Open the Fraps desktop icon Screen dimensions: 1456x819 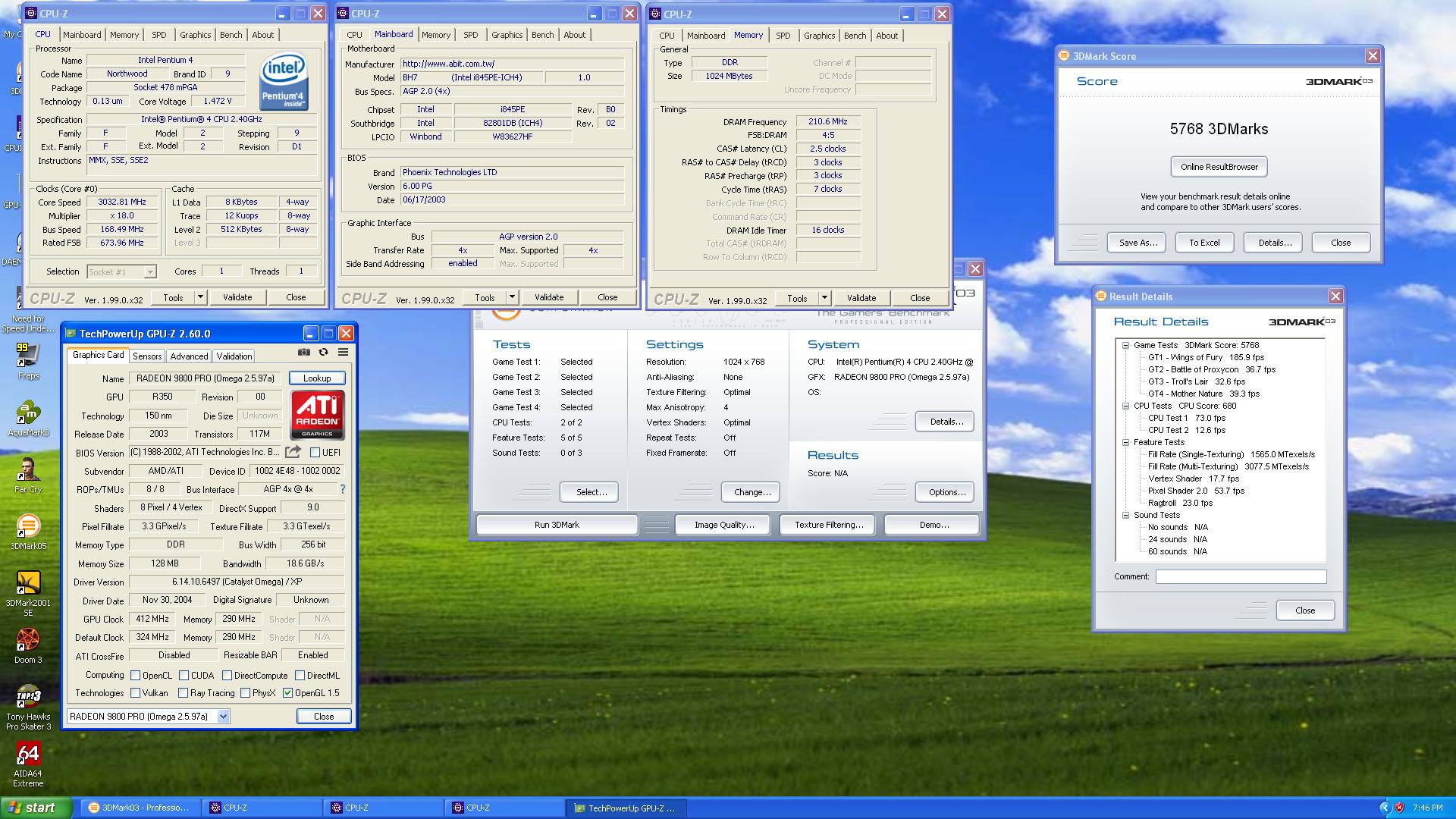(28, 360)
